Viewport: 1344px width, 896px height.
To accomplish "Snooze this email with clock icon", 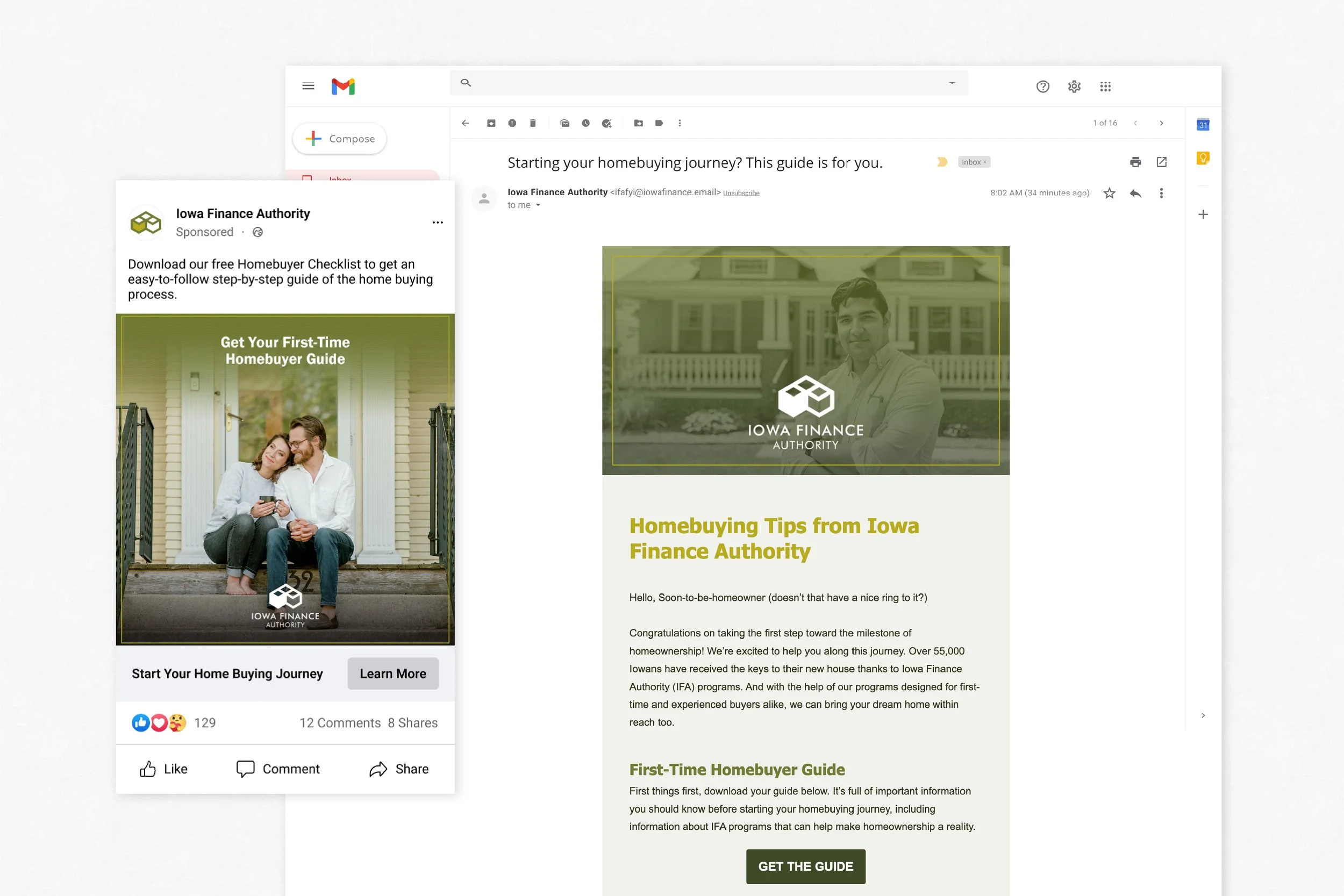I will [x=585, y=123].
